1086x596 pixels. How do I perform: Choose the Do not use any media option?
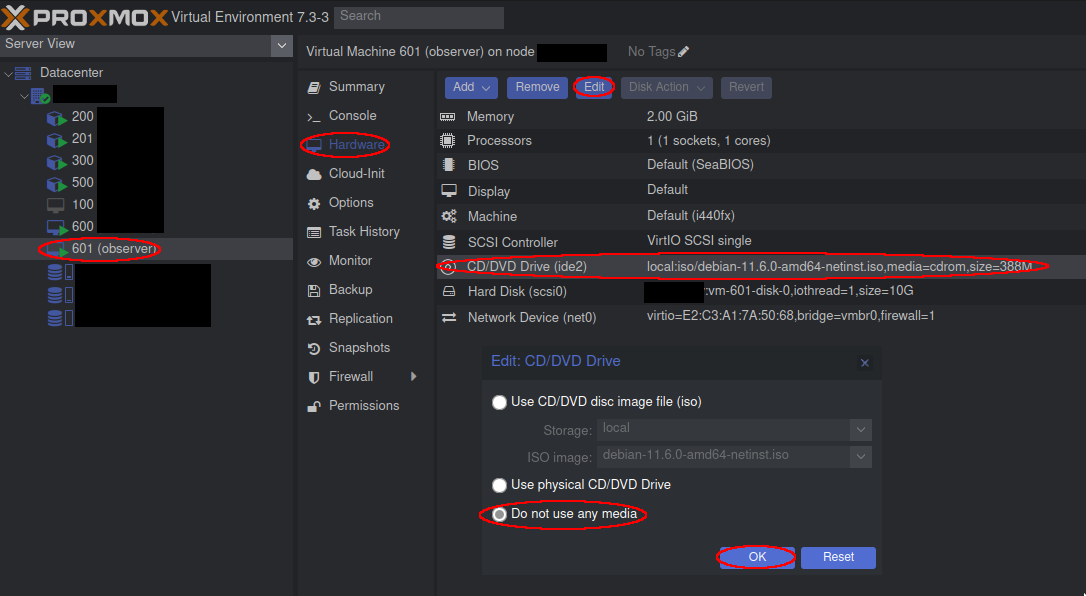[499, 514]
